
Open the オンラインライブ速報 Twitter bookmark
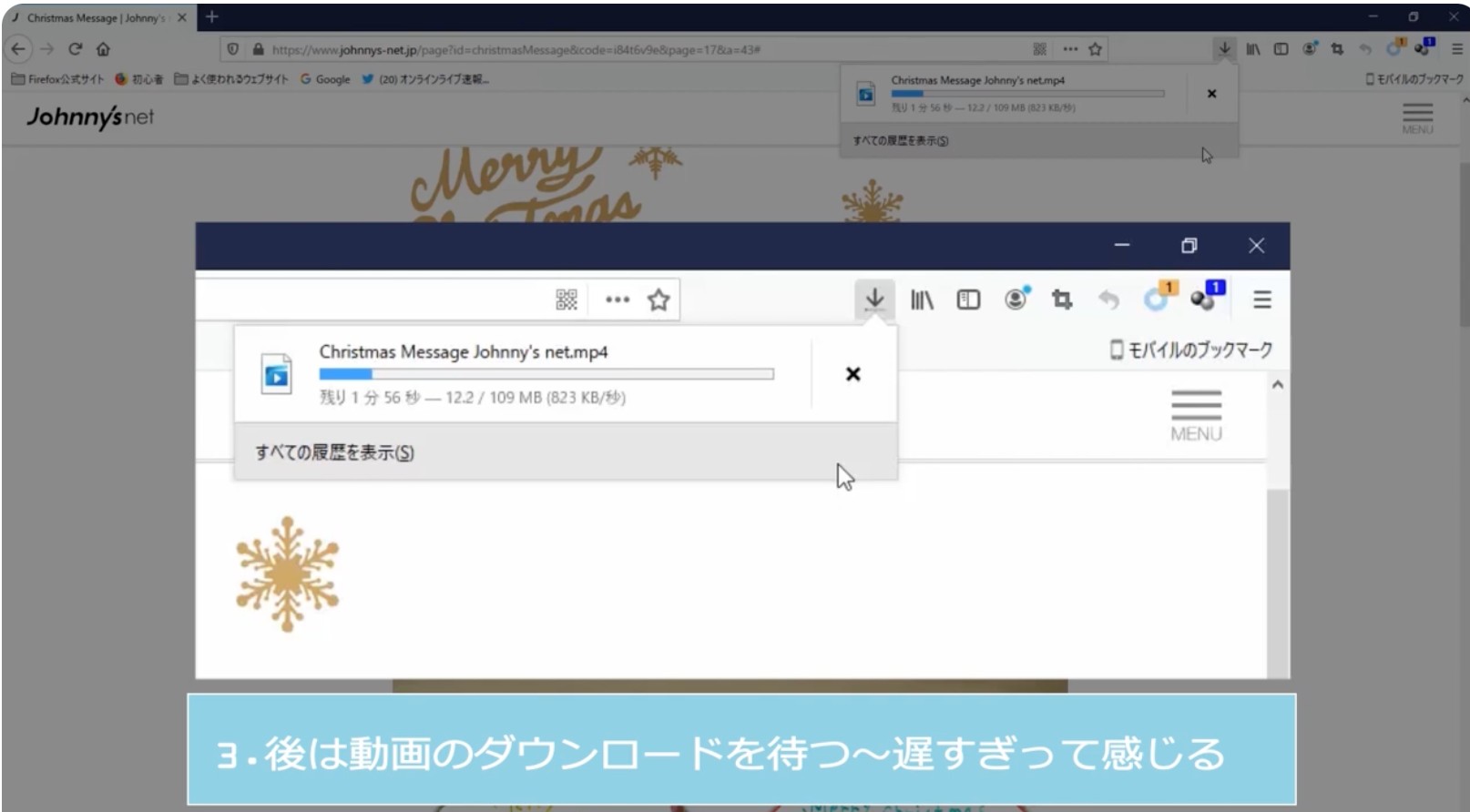pyautogui.click(x=424, y=79)
